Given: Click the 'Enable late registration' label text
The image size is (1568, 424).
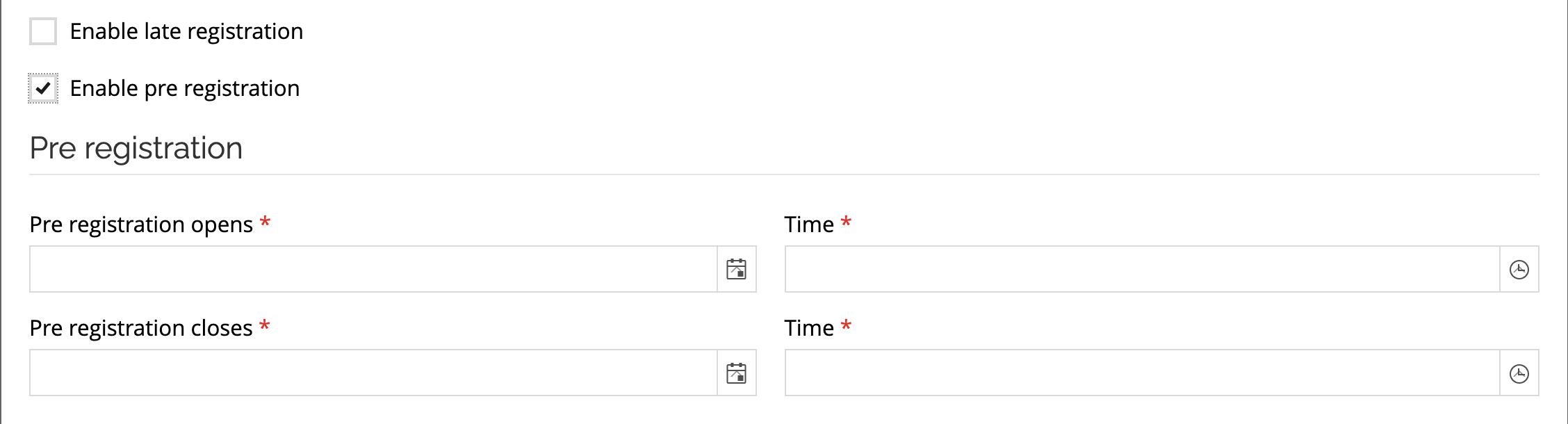Looking at the screenshot, I should coord(186,31).
